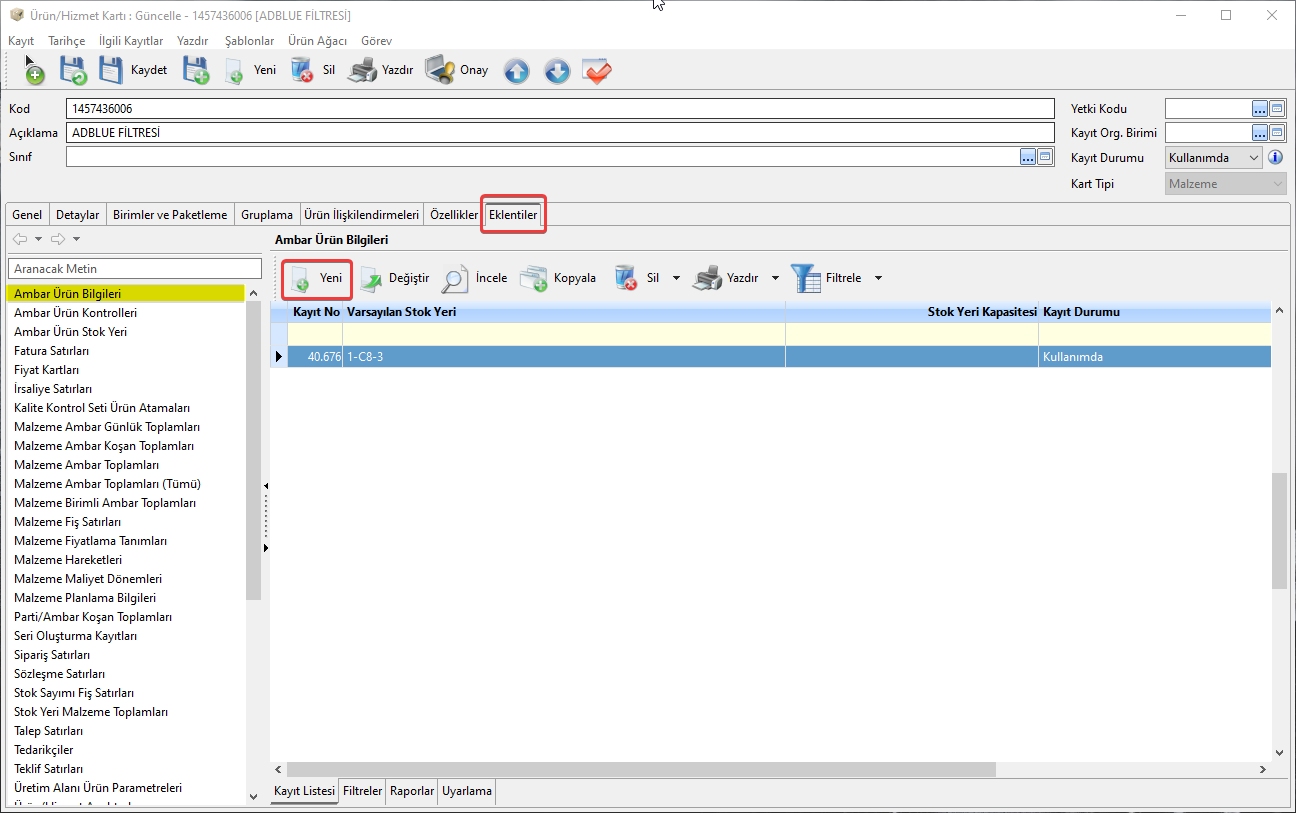Switch to the Birimler ve Paketleme tab
The width and height of the screenshot is (1296, 813).
(170, 215)
